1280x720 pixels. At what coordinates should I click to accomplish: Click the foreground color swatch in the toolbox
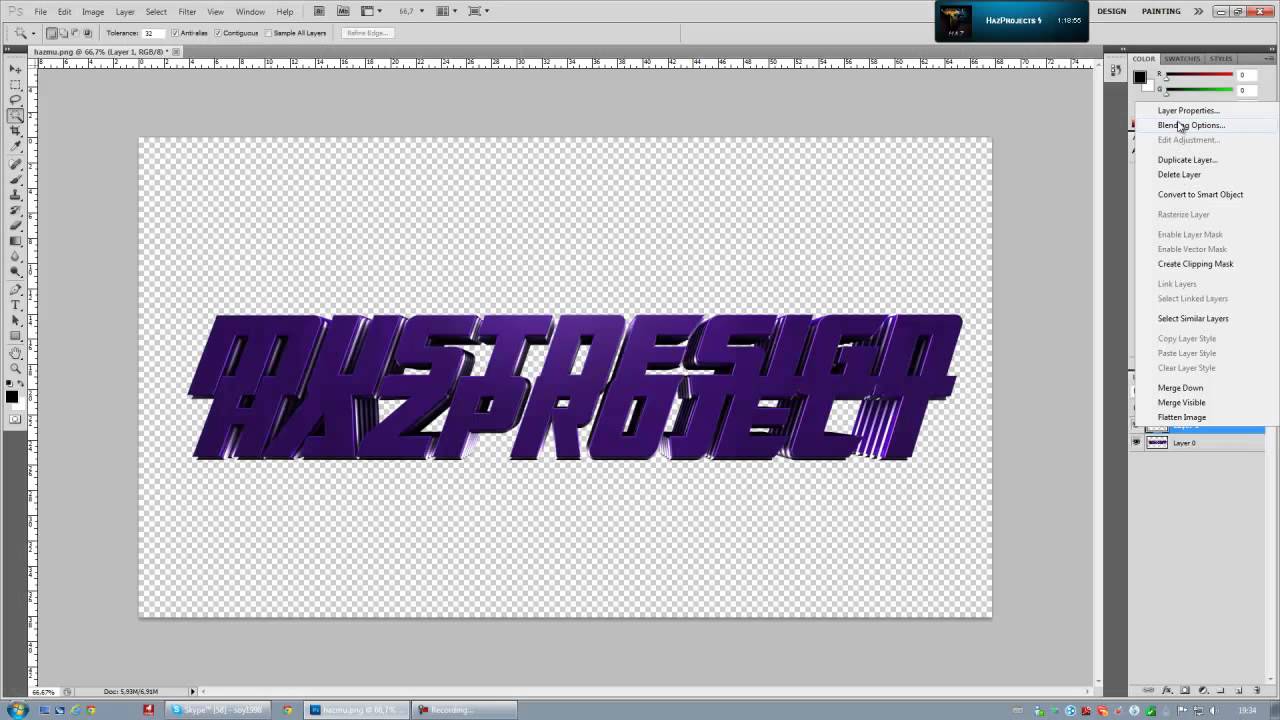coord(12,397)
